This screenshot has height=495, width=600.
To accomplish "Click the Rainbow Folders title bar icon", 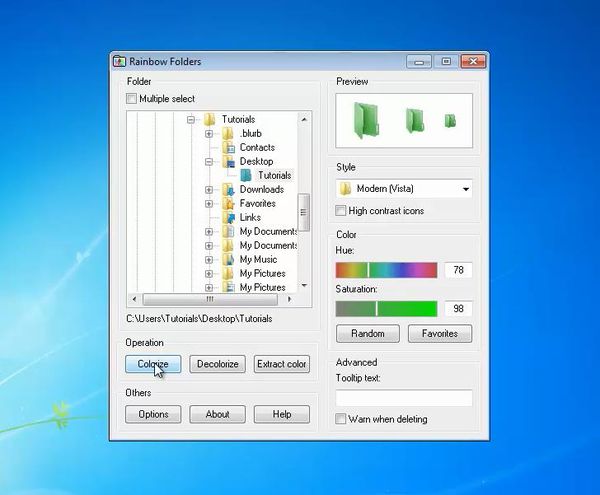I will tap(119, 61).
